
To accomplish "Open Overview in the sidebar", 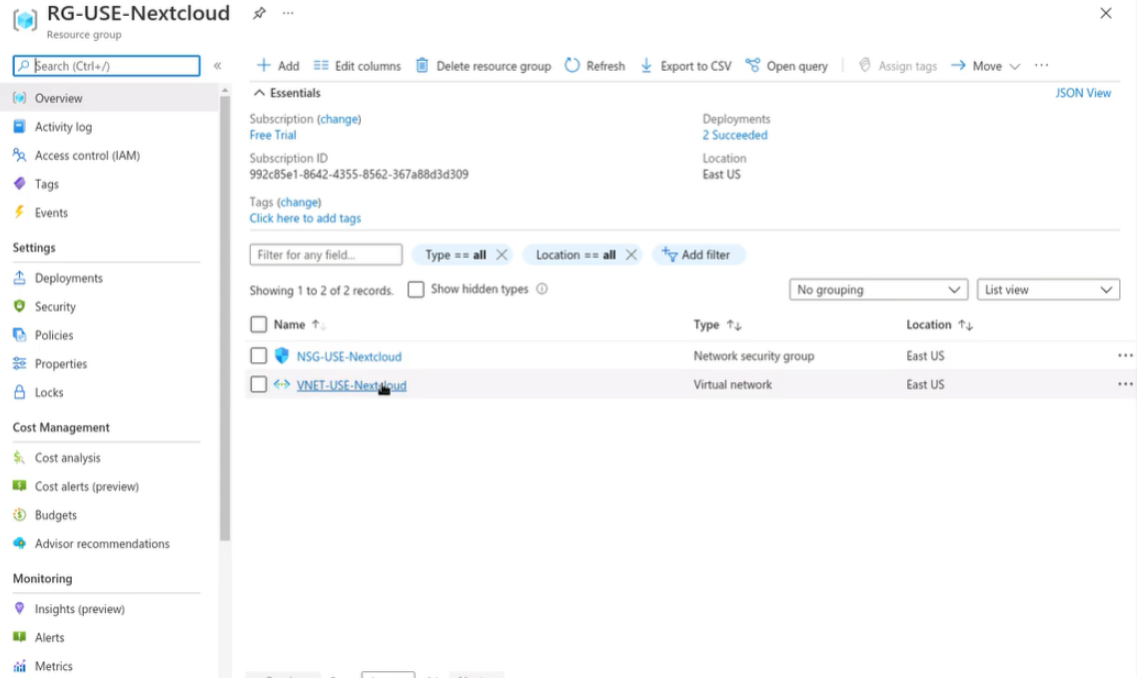I will coord(58,98).
